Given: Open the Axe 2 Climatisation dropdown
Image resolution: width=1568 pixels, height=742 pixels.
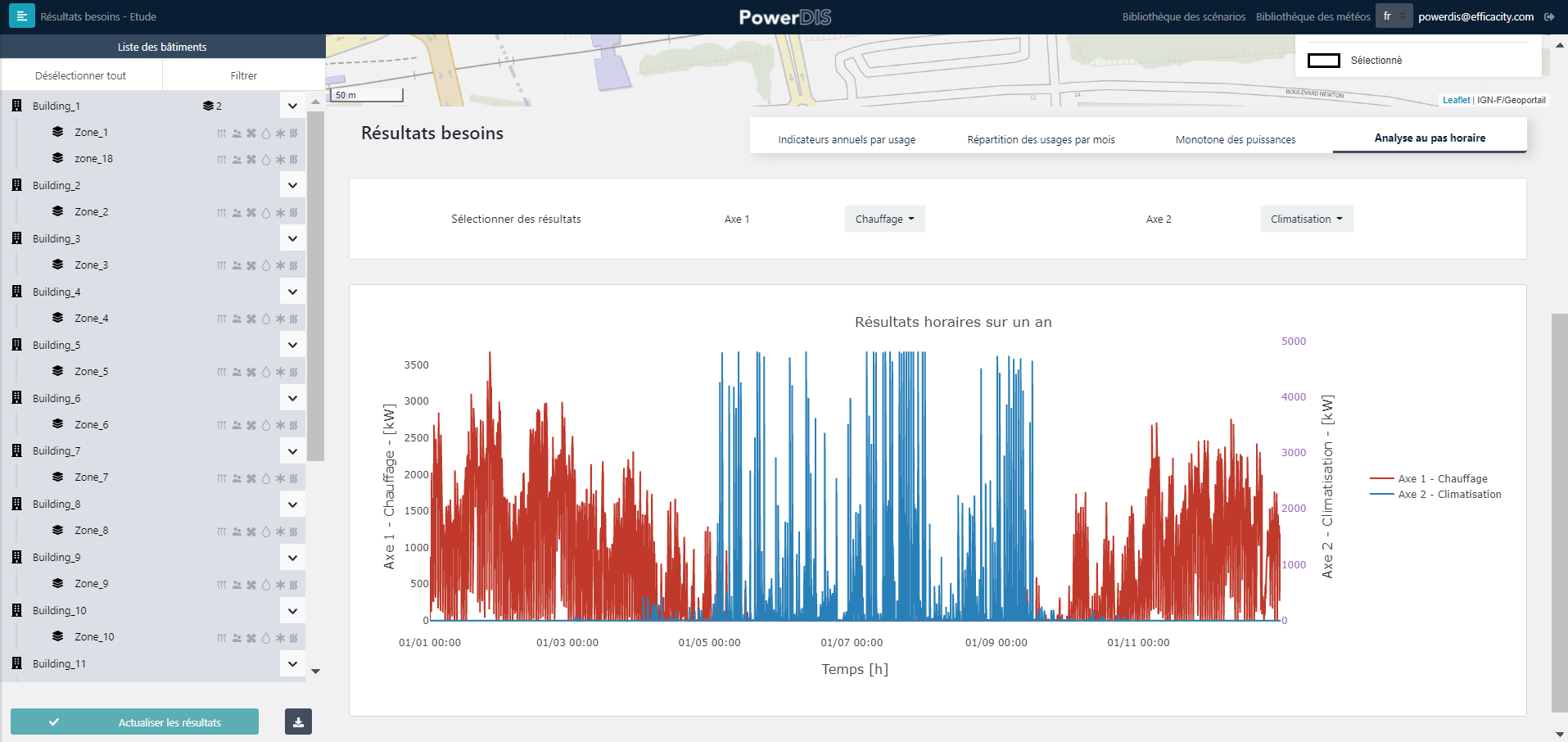Looking at the screenshot, I should coord(1306,219).
